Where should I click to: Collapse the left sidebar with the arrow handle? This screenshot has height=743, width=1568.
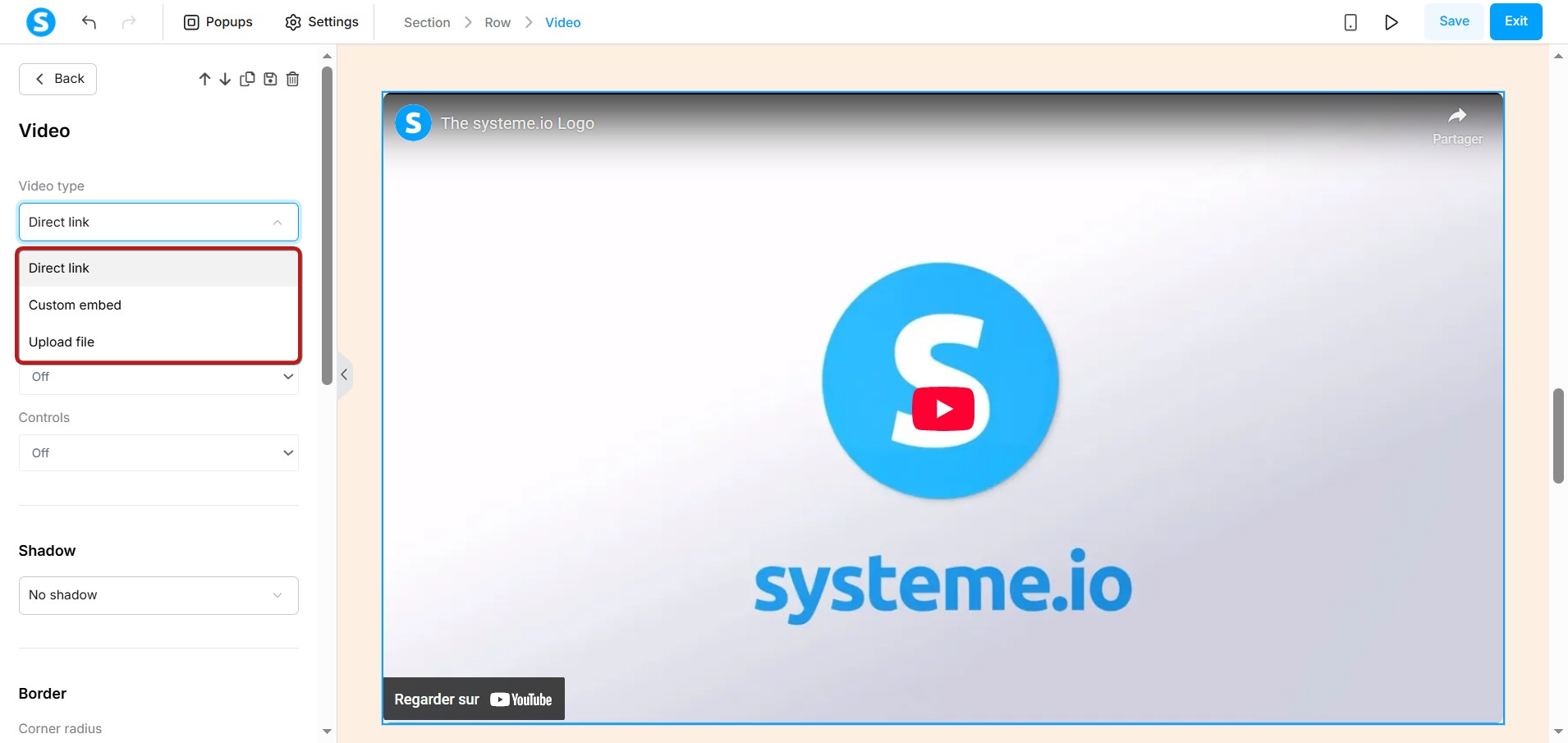345,375
